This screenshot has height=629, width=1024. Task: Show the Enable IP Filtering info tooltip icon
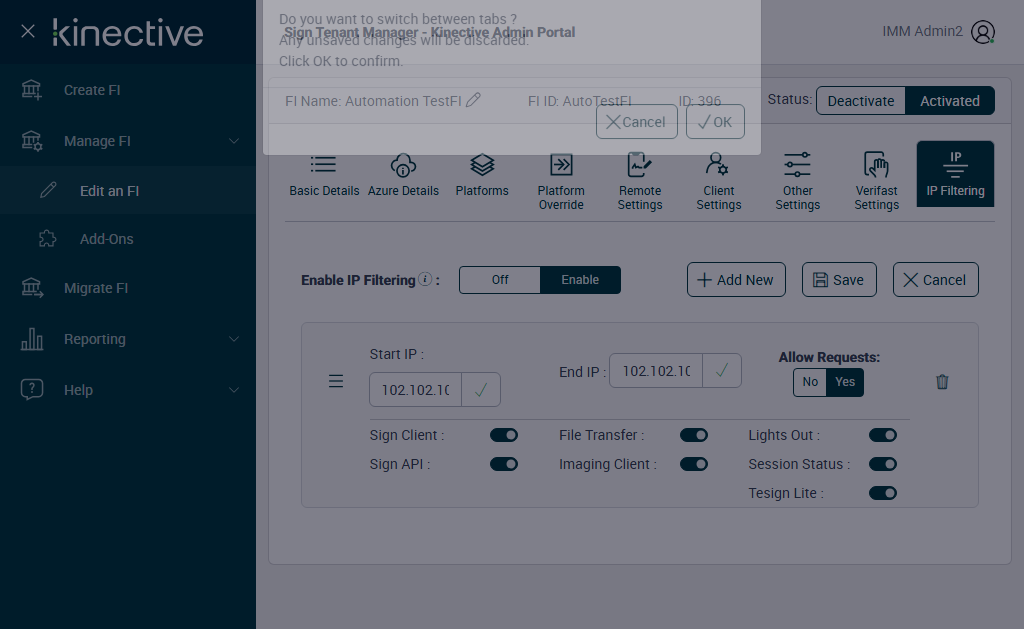424,279
